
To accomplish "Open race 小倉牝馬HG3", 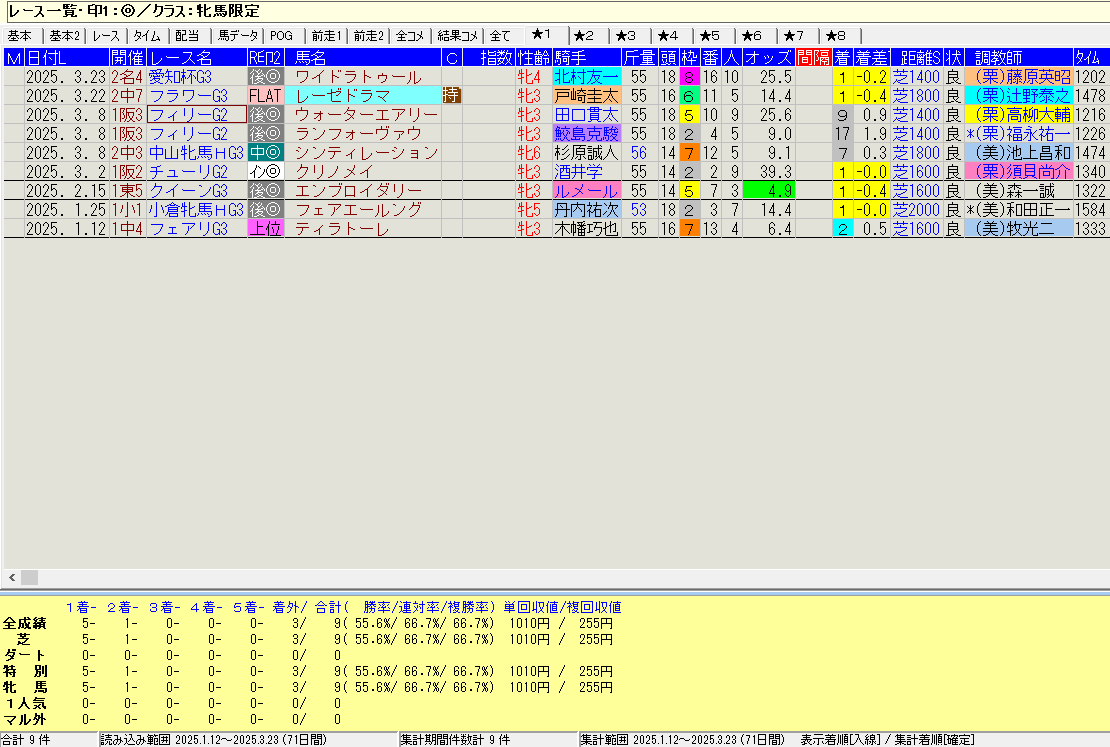I will [196, 210].
